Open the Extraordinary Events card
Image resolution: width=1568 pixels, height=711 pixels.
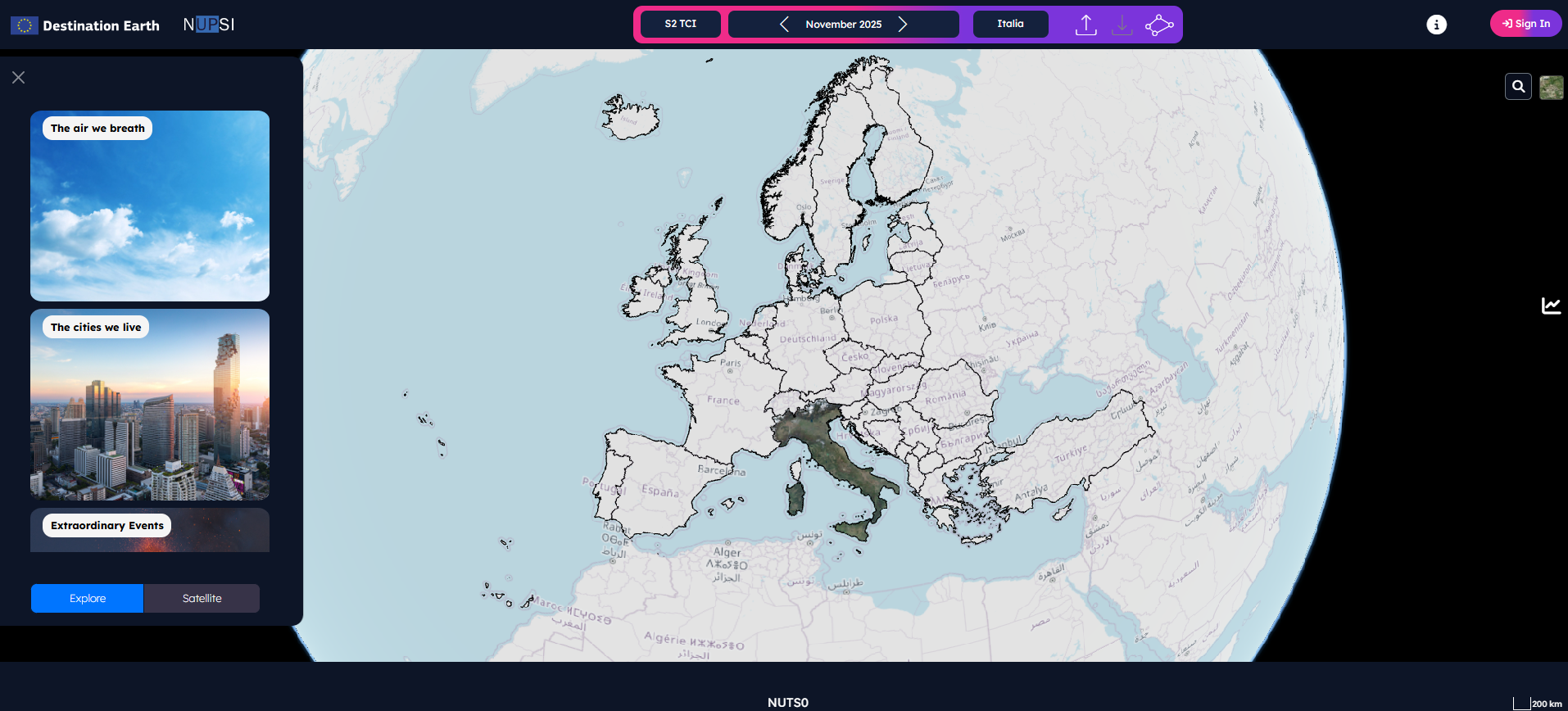pos(150,530)
